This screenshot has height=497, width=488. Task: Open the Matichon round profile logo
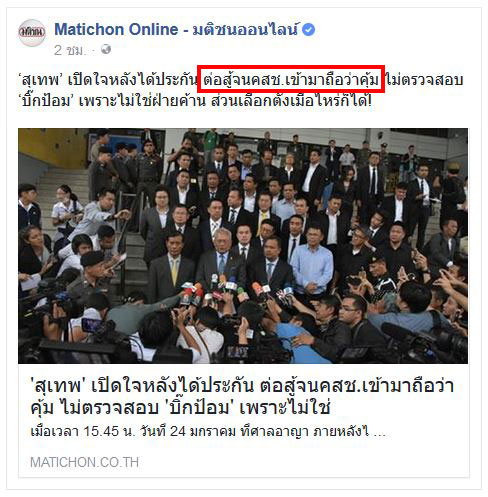[x=32, y=32]
